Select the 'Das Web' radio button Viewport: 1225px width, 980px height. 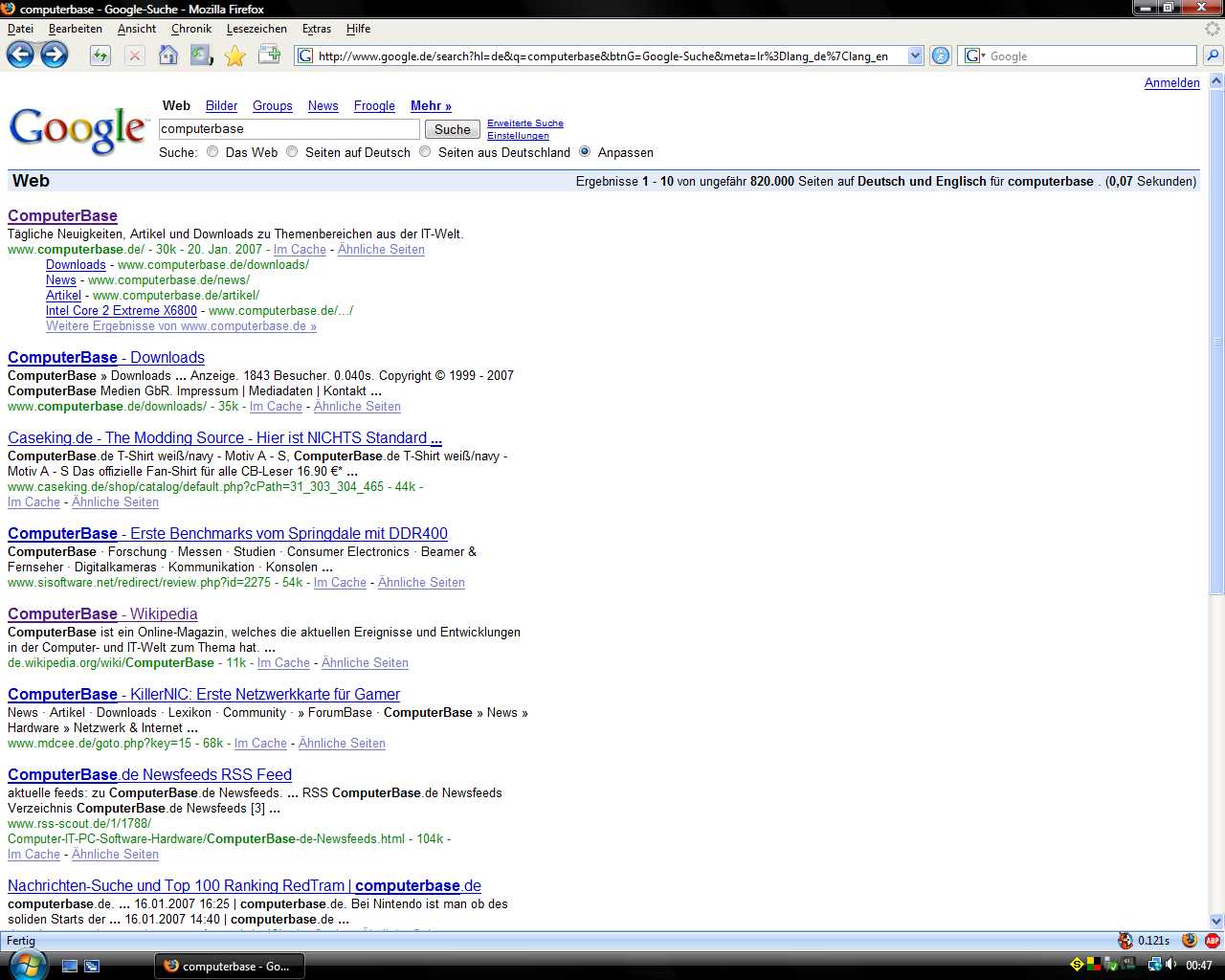212,151
